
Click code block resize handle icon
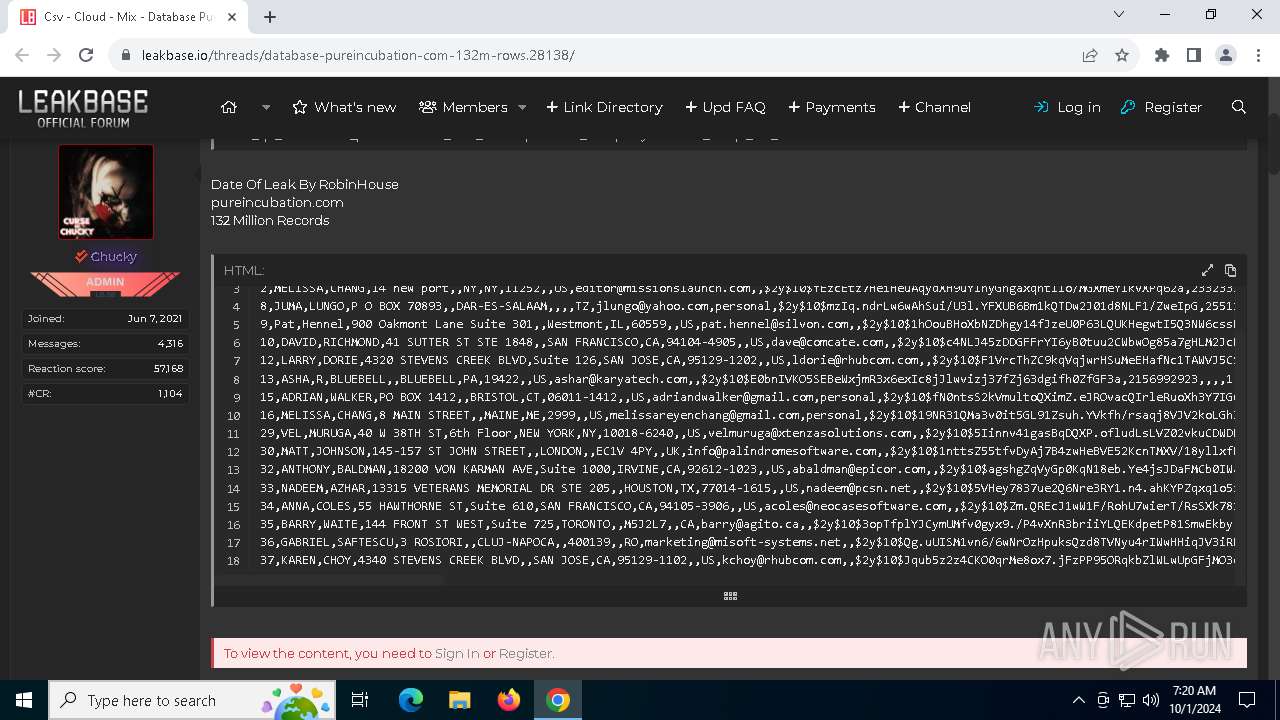(x=730, y=596)
